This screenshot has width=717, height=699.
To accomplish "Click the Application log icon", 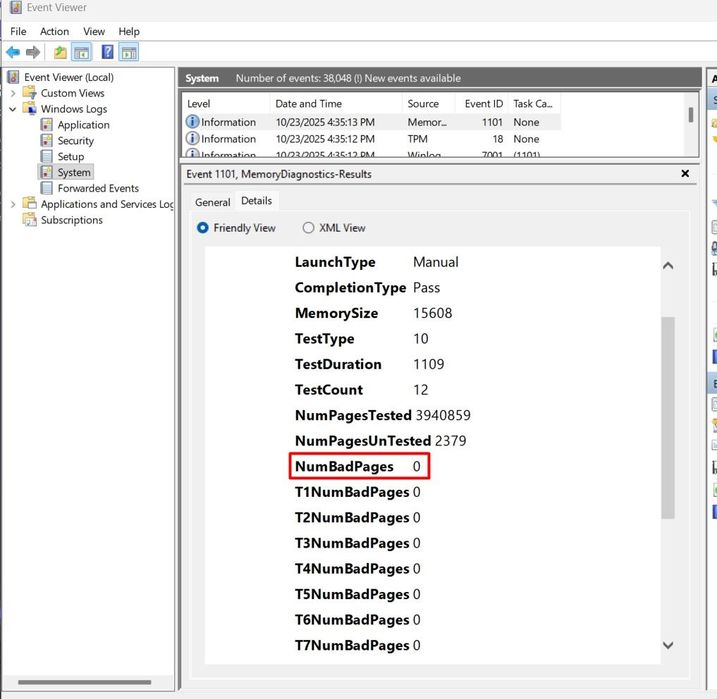I will pos(46,125).
